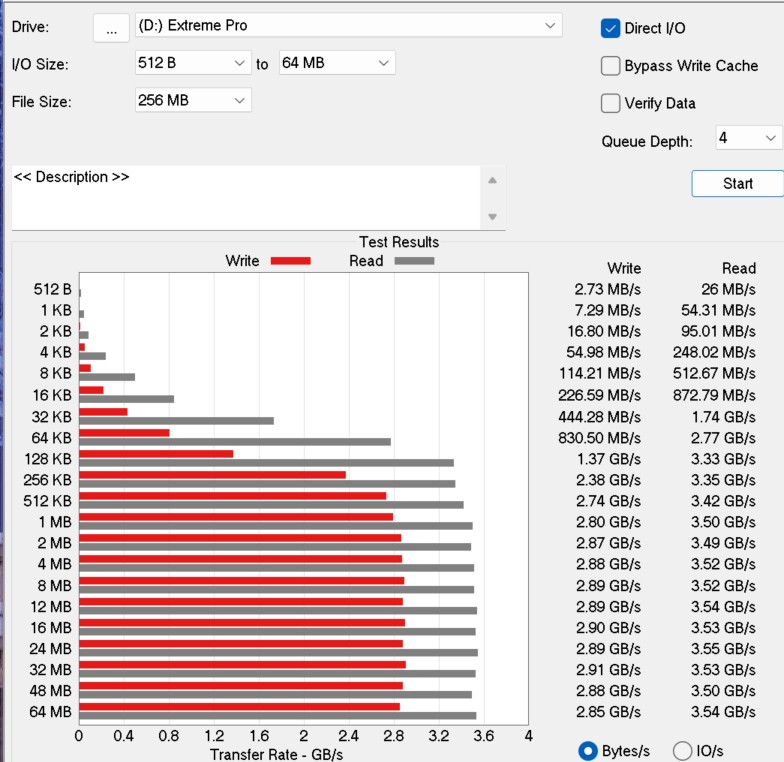This screenshot has width=784, height=762.
Task: Click the description box scroll down arrow
Action: 491,217
